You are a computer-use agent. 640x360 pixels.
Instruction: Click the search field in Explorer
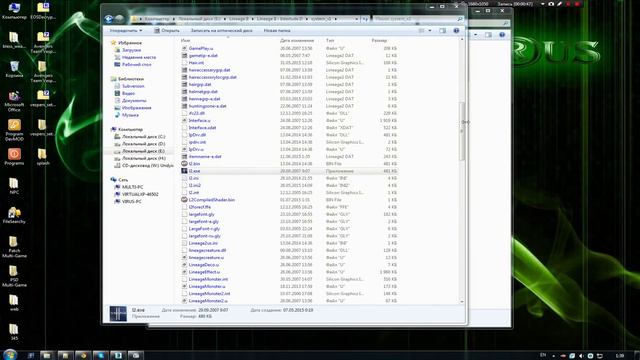418,19
